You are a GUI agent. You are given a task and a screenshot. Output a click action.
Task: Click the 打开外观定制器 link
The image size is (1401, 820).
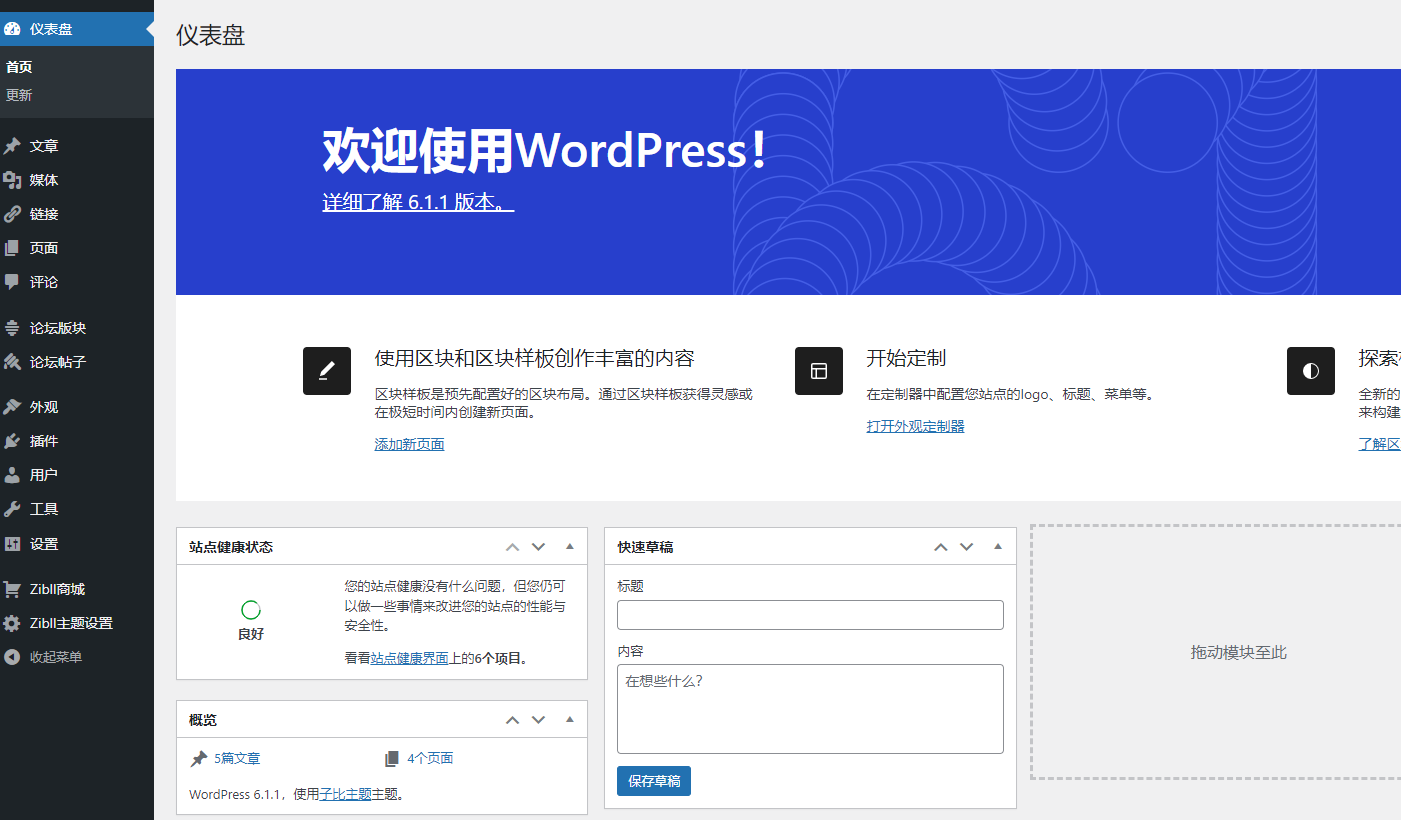point(915,427)
